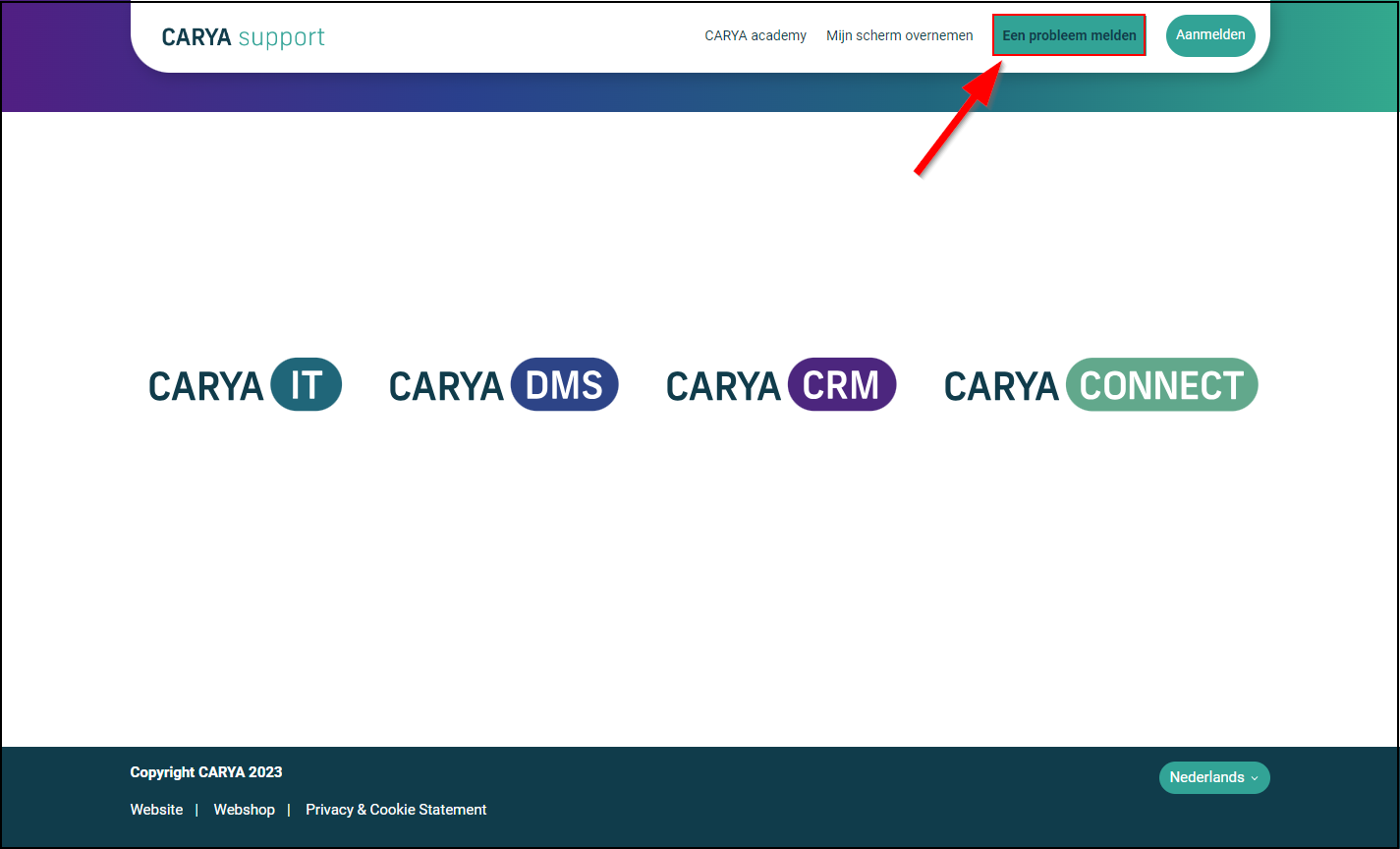Viewport: 1400px width, 849px height.
Task: Open the CARYA IT product logo
Action: 245,384
